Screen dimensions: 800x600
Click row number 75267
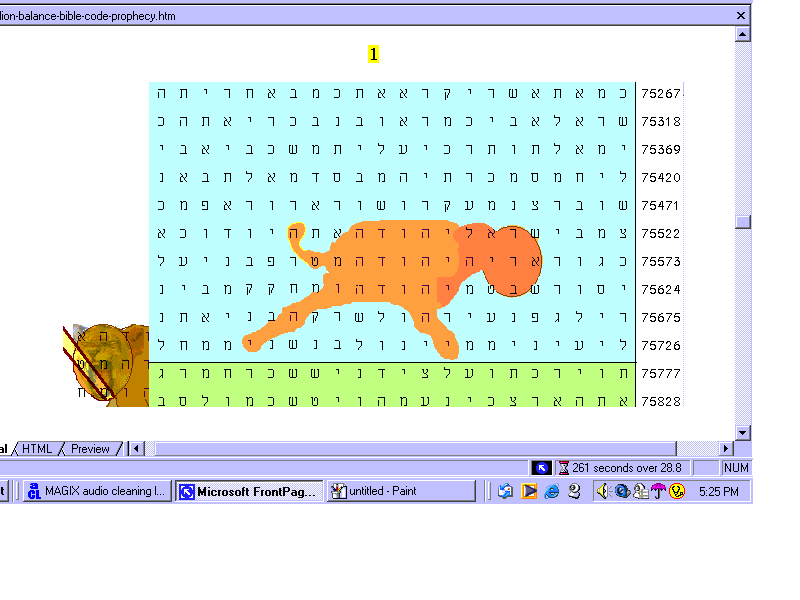coord(661,94)
